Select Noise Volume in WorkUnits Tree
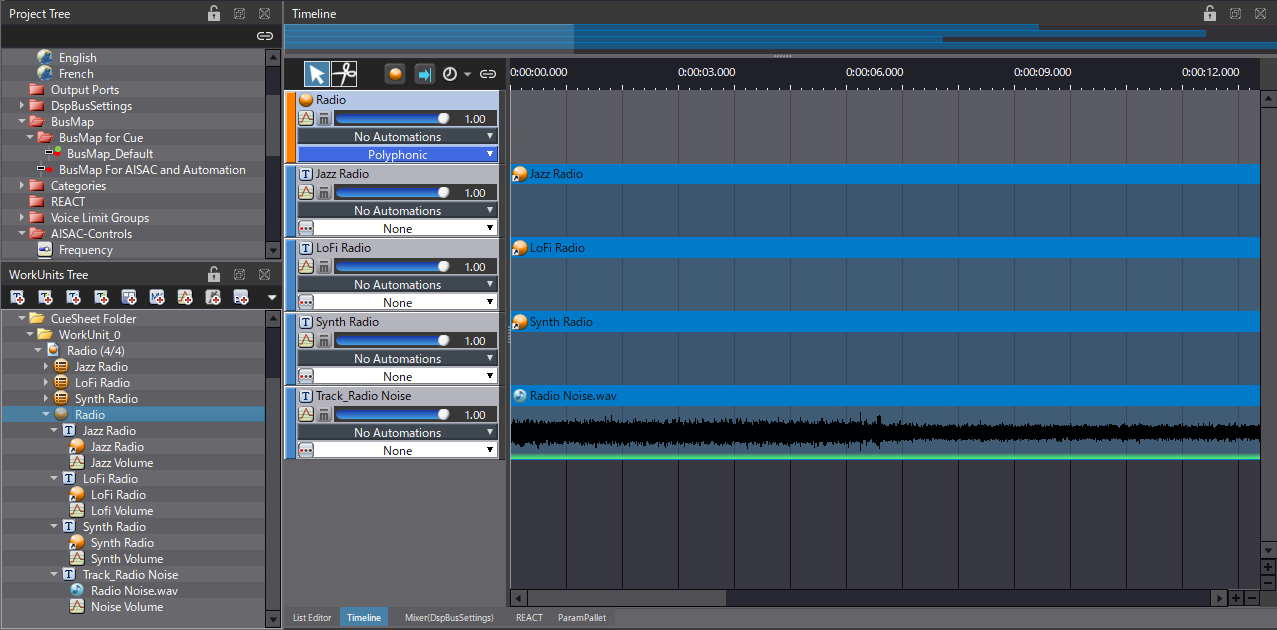Image resolution: width=1277 pixels, height=630 pixels. click(x=127, y=607)
